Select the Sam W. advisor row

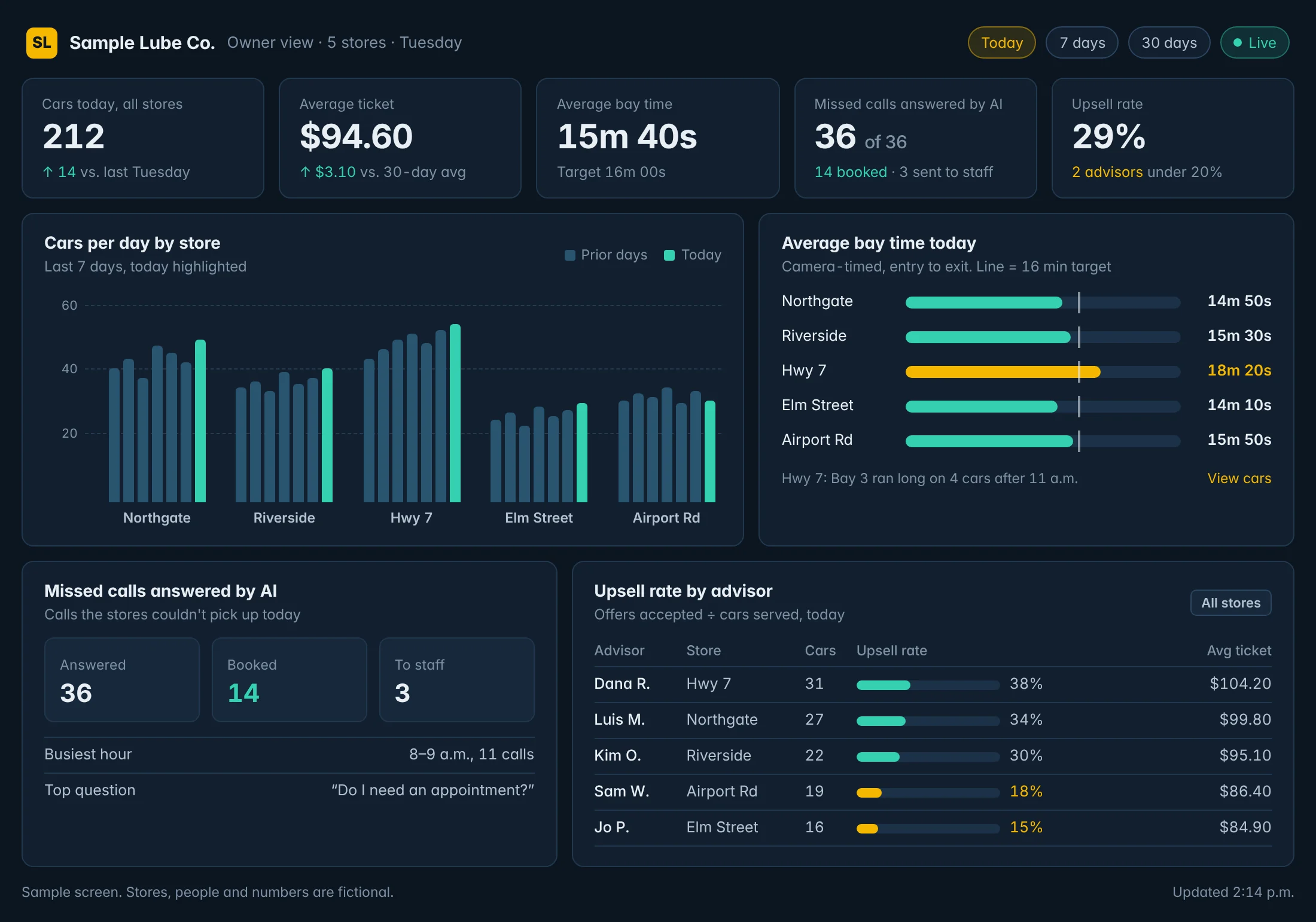933,792
